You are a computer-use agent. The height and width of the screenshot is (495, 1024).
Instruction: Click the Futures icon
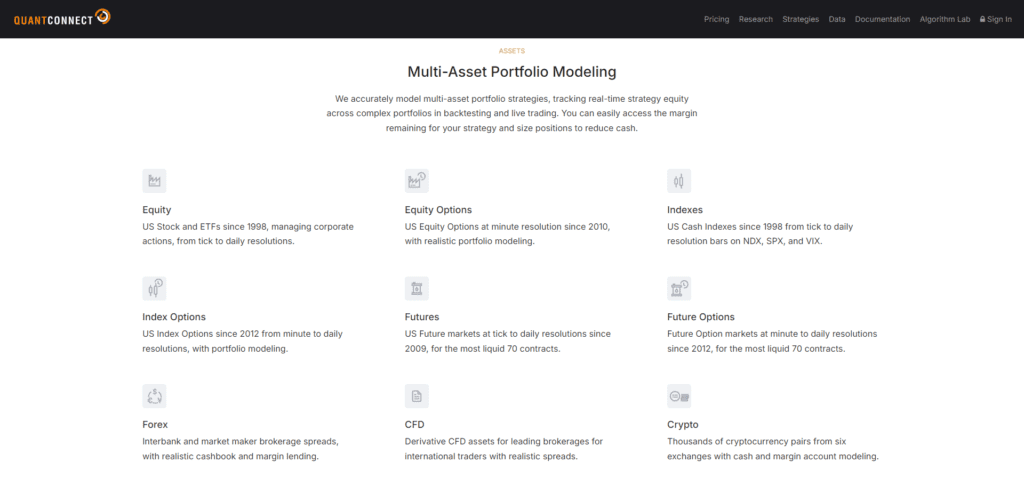(416, 289)
